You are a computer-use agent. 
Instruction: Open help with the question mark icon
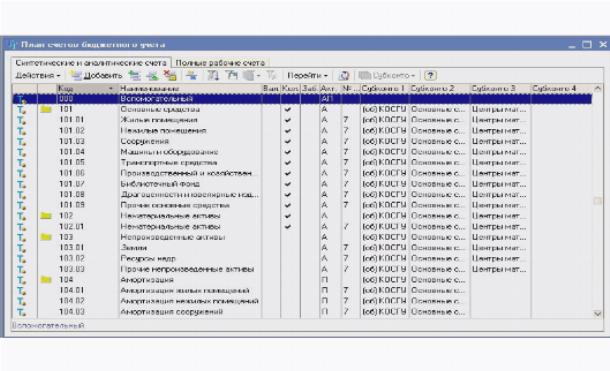[x=430, y=75]
